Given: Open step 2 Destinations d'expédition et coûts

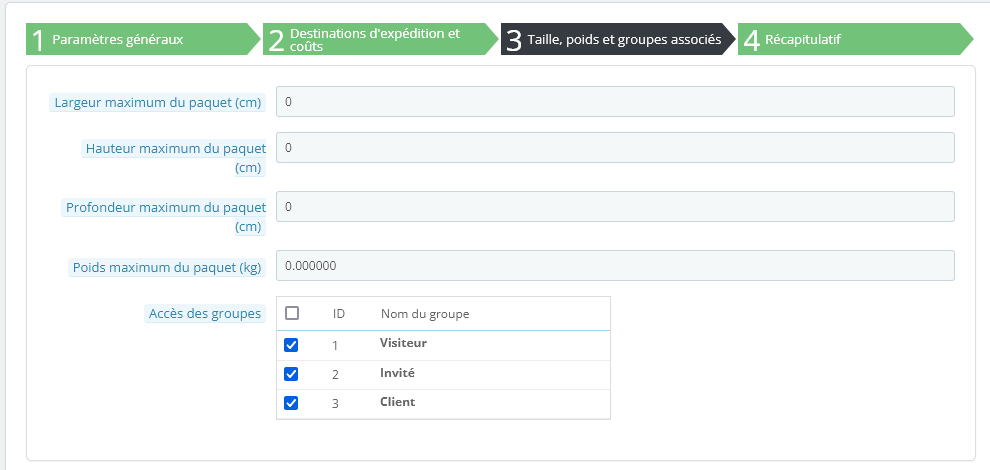Looking at the screenshot, I should pyautogui.click(x=375, y=40).
